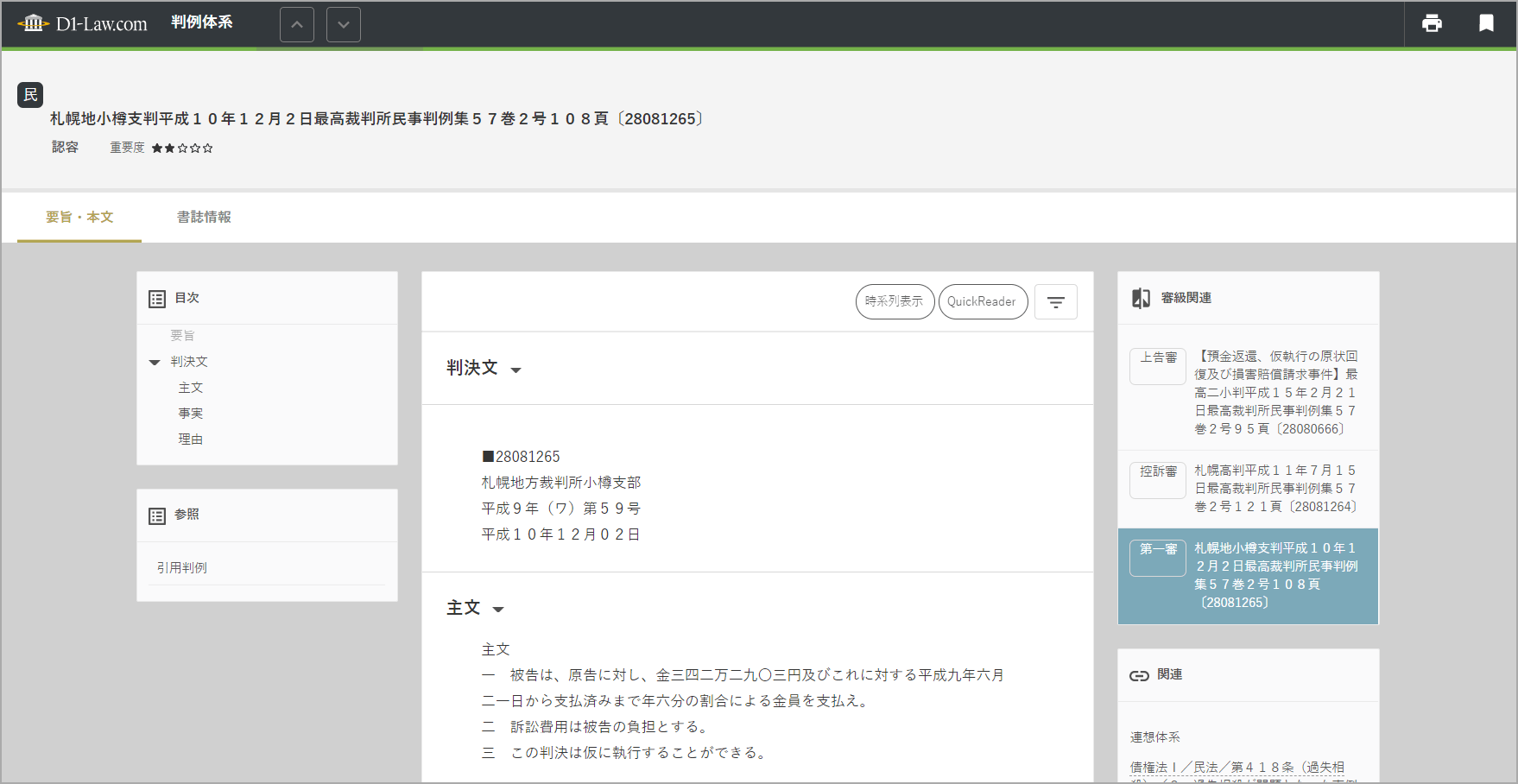The image size is (1518, 784).
Task: Open the 上告審 Supreme Court decision
Action: 1274,393
